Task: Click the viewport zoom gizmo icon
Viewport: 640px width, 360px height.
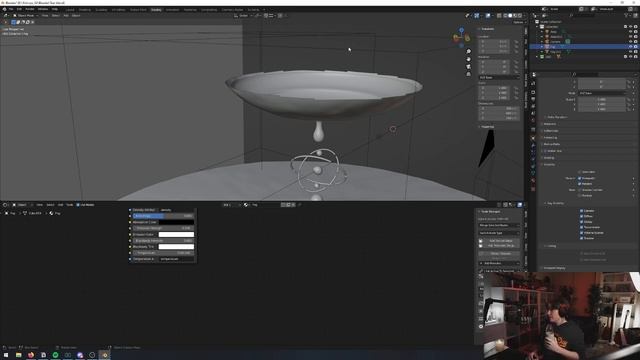Action: coord(469,51)
